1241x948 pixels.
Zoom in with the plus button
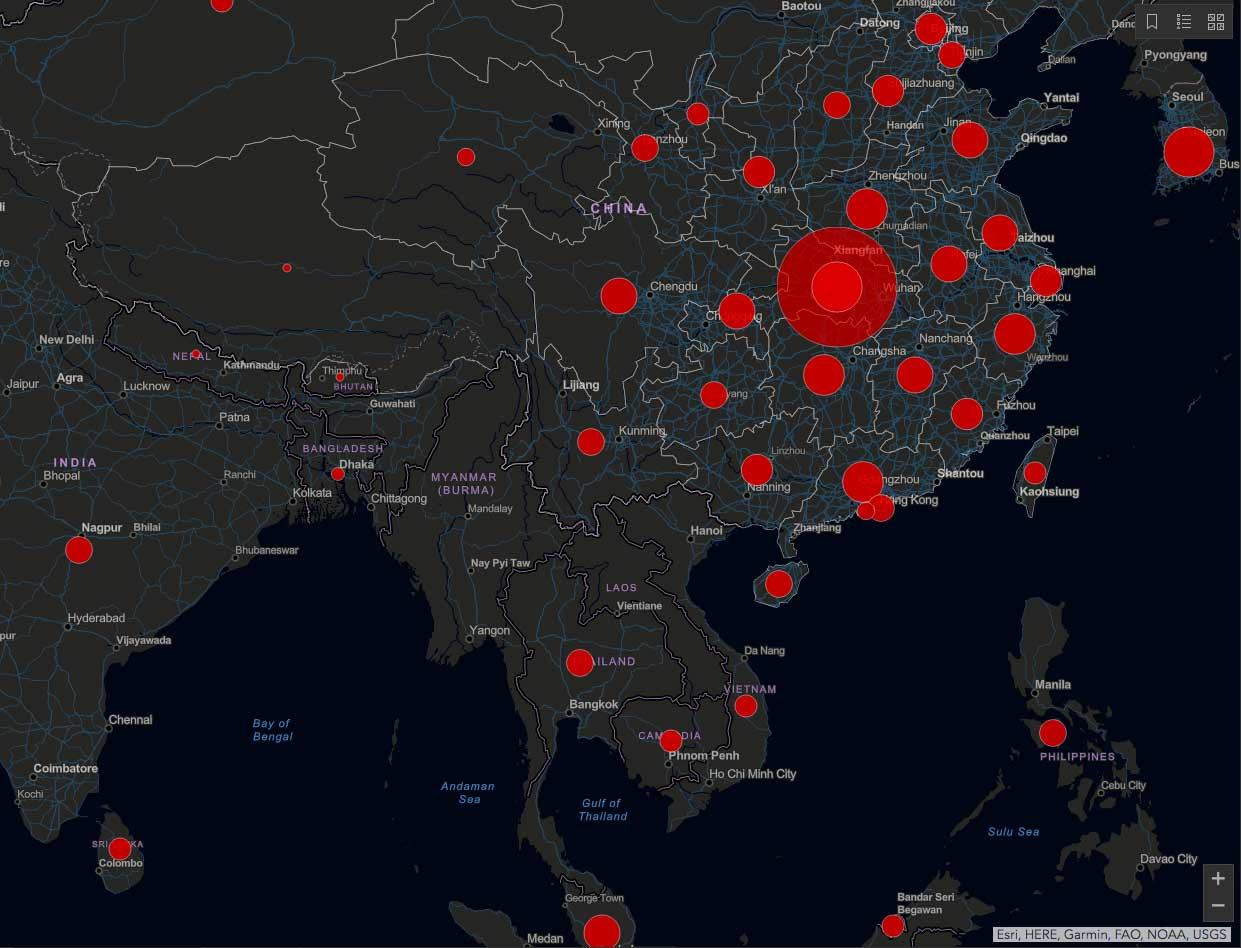pyautogui.click(x=1217, y=879)
